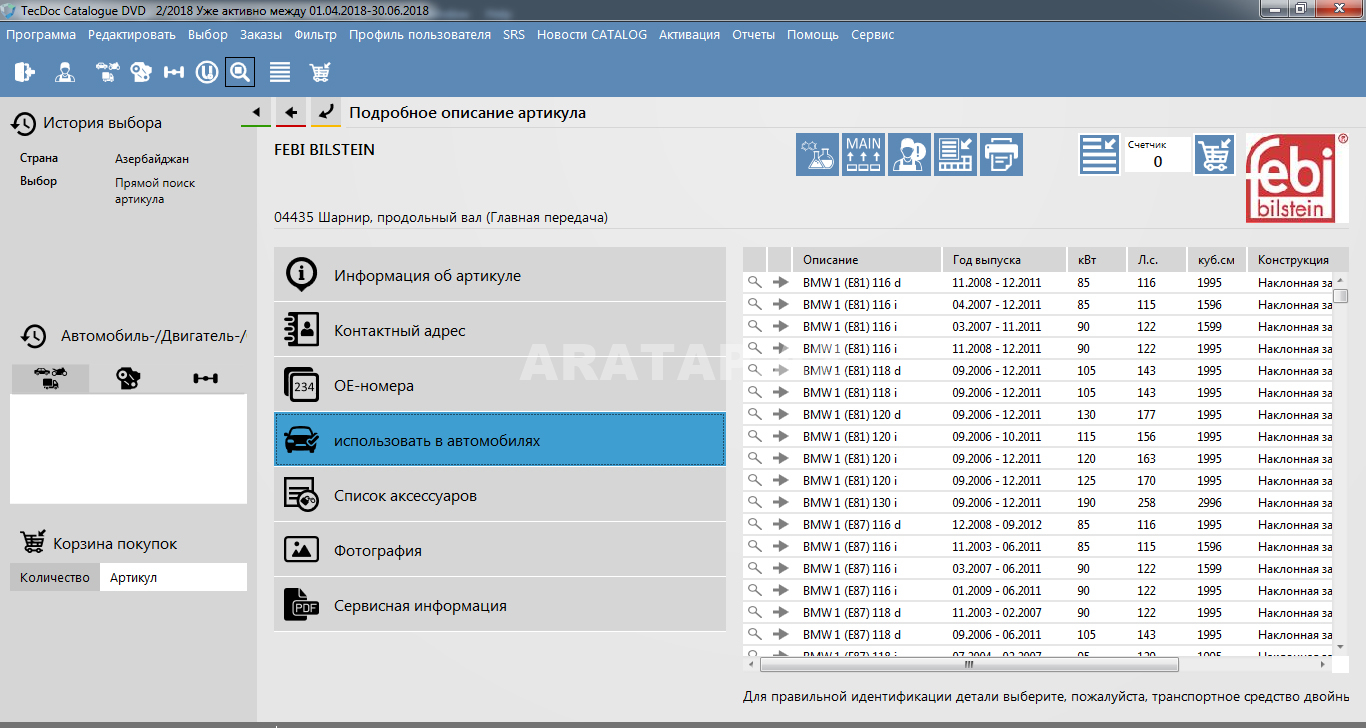The width and height of the screenshot is (1366, 728).
Task: Open the Новости CATALOG menu
Action: [592, 34]
